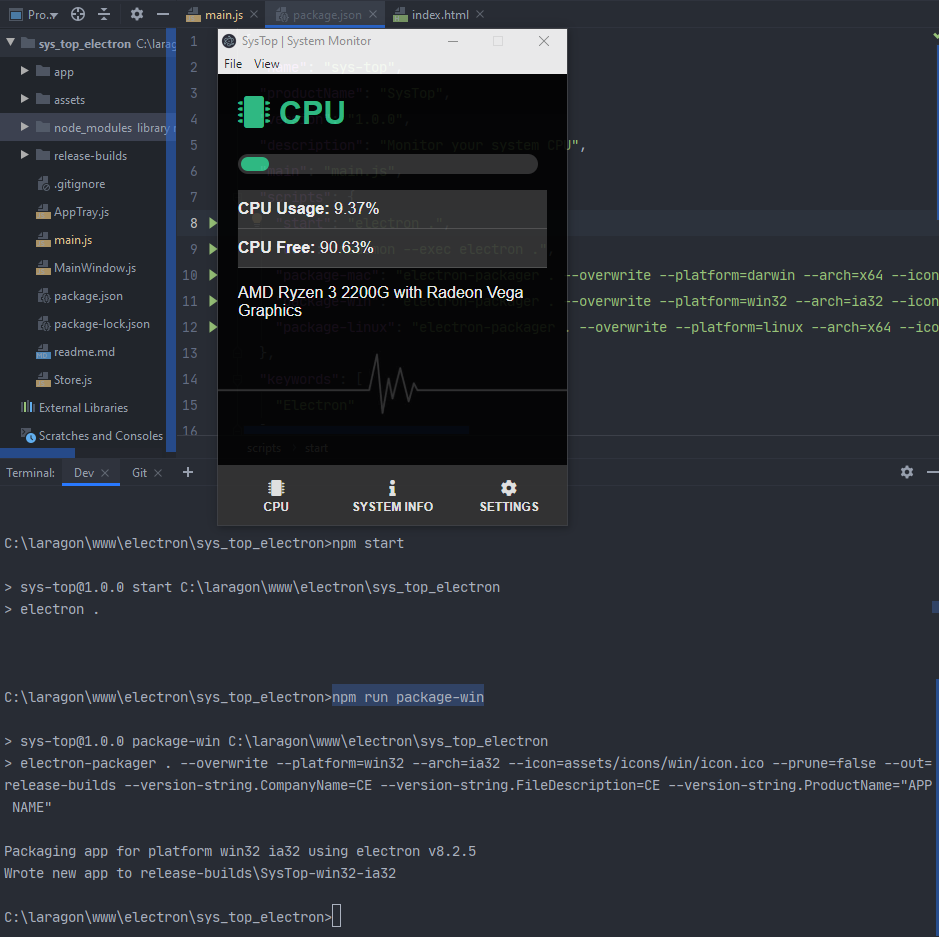Click the locate-file crosshair icon
Image resolution: width=939 pixels, height=937 pixels.
pyautogui.click(x=78, y=14)
